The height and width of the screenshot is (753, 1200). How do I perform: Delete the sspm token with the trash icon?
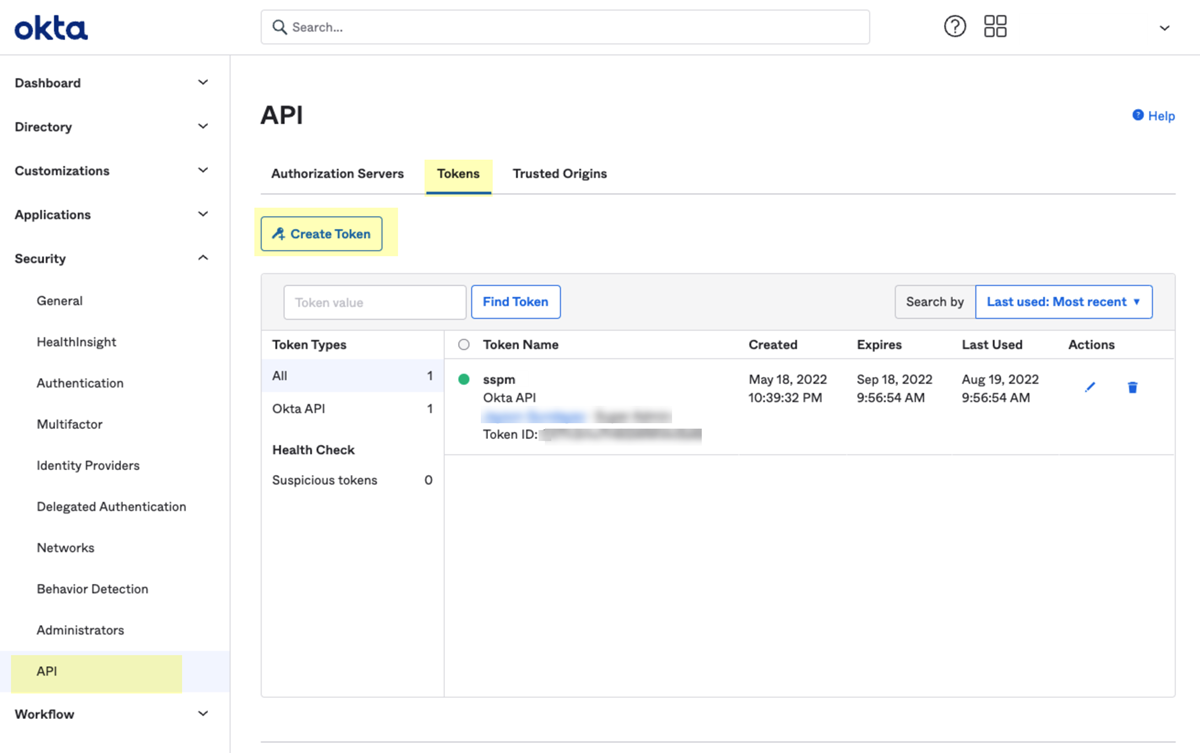(x=1132, y=387)
